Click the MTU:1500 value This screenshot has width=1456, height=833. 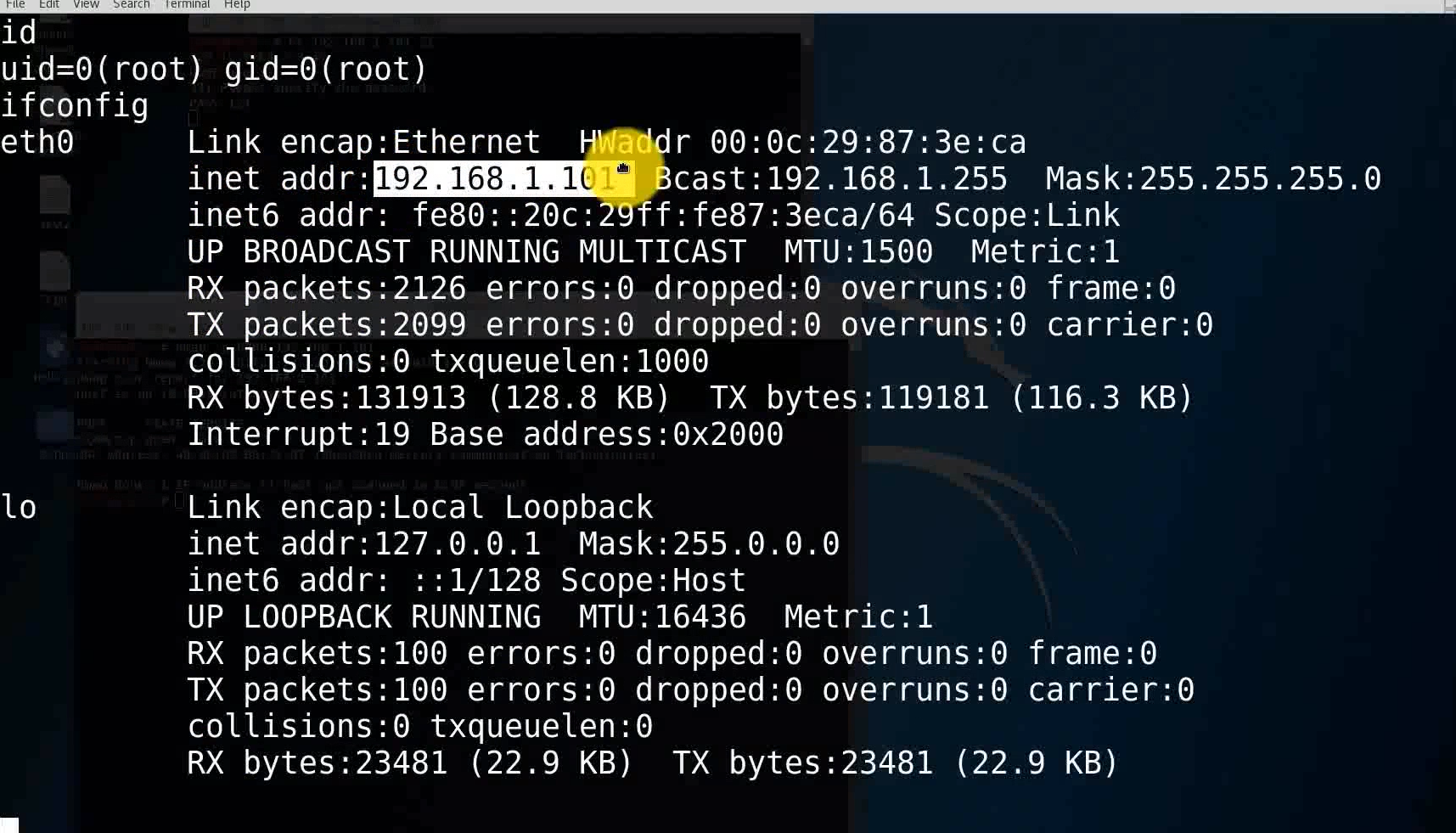pos(858,252)
